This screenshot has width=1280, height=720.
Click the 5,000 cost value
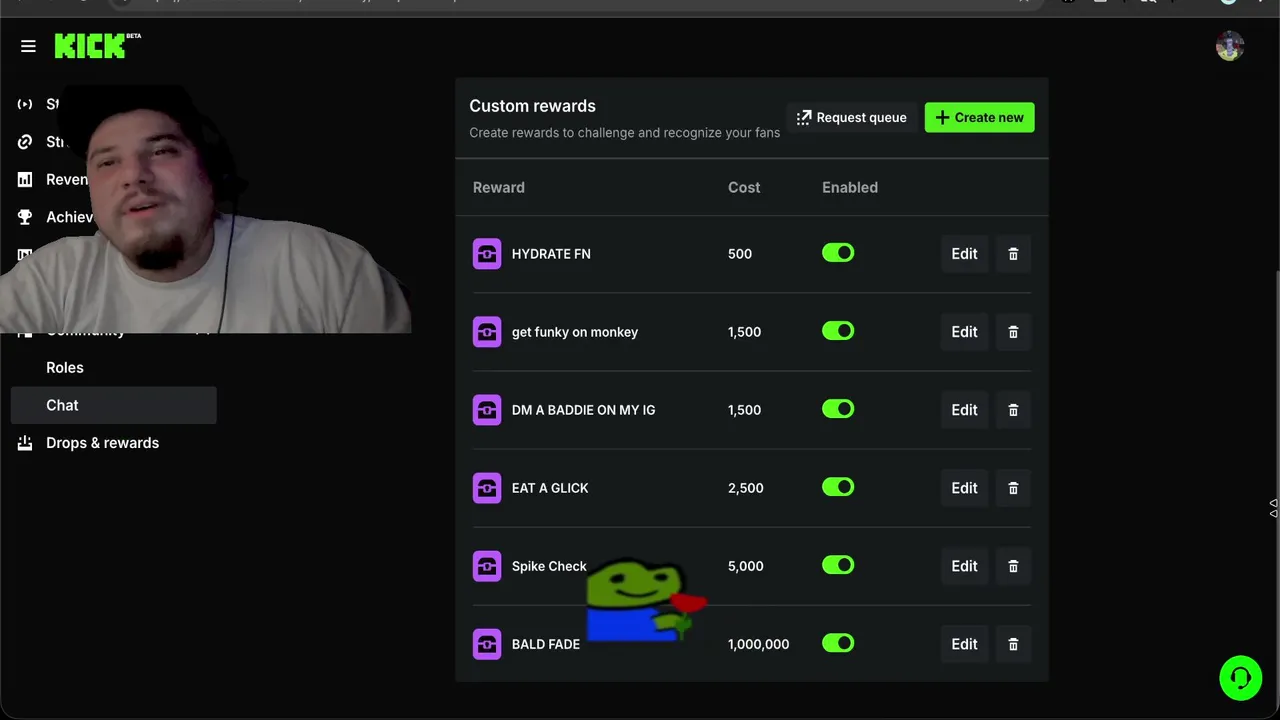click(x=746, y=566)
